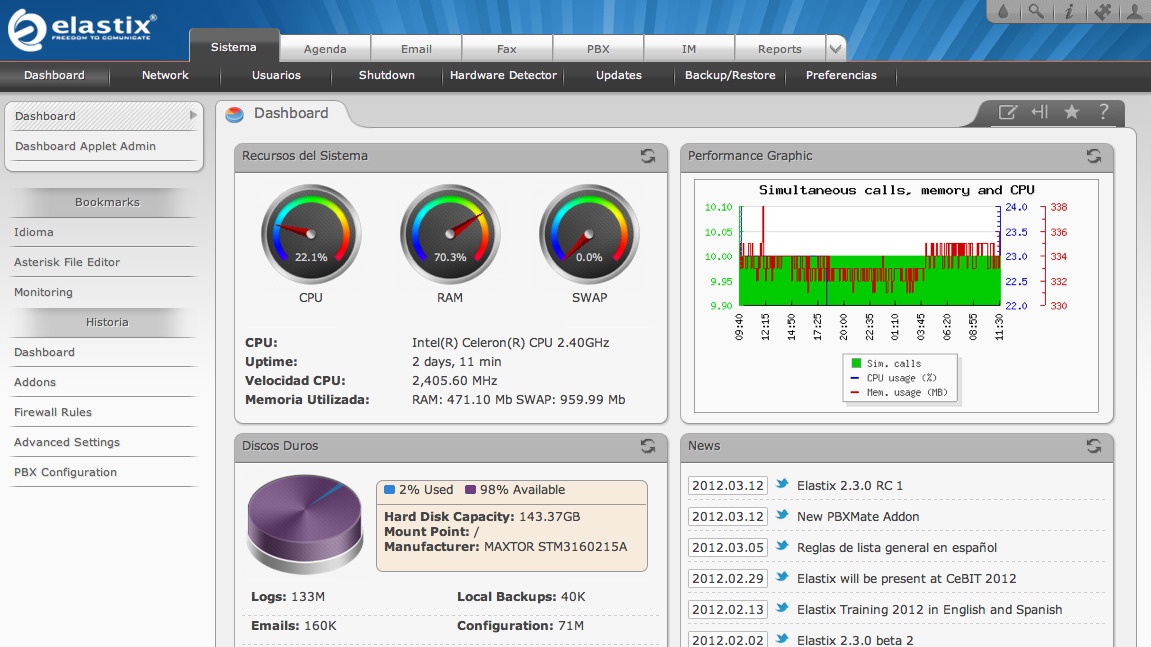This screenshot has width=1151, height=647.
Task: Click the user profile silhouette icon
Action: (1135, 11)
